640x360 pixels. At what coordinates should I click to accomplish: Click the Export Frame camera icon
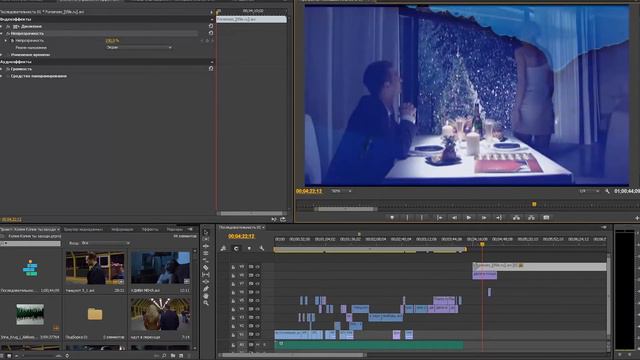click(x=546, y=218)
